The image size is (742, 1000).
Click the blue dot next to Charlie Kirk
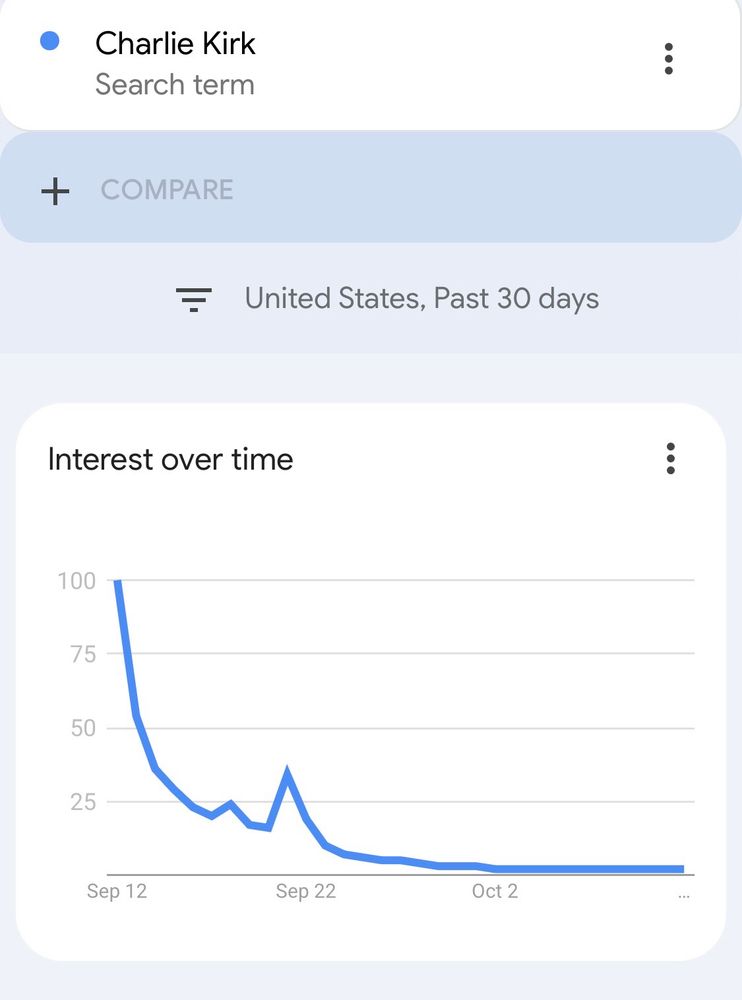click(x=48, y=41)
